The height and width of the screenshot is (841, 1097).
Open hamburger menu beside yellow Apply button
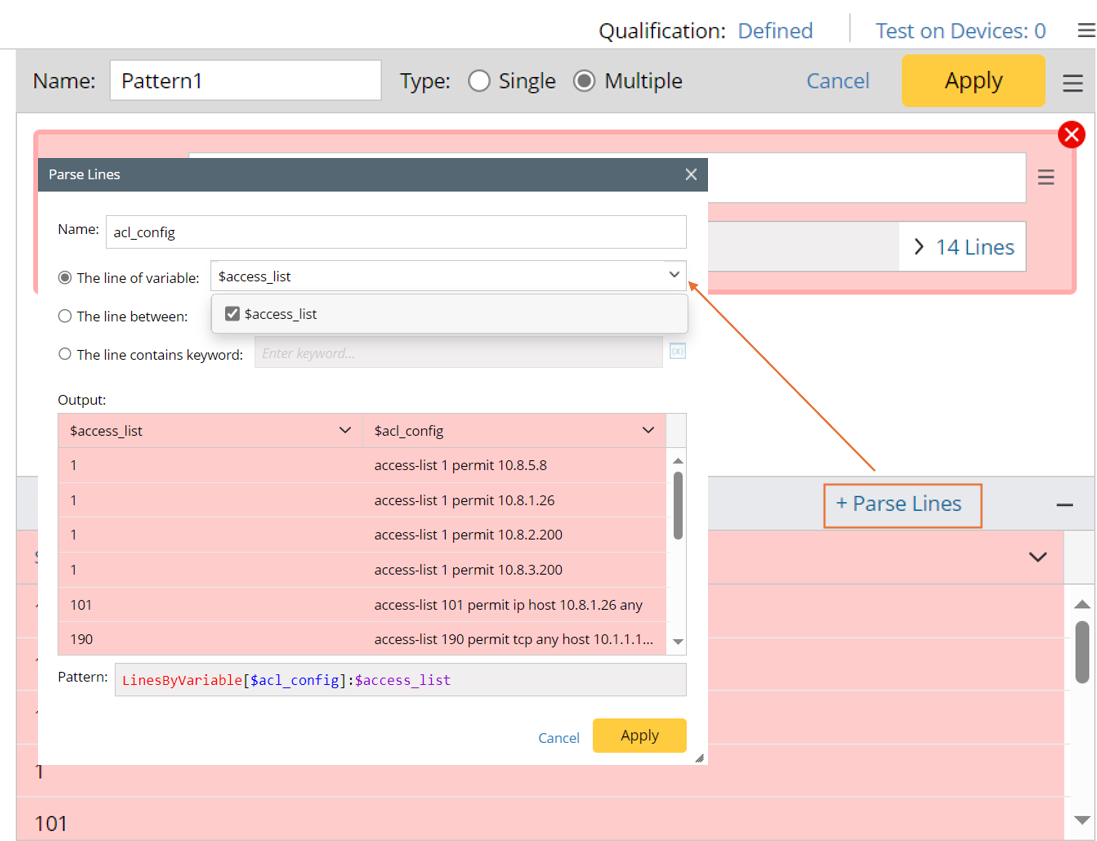click(1072, 83)
